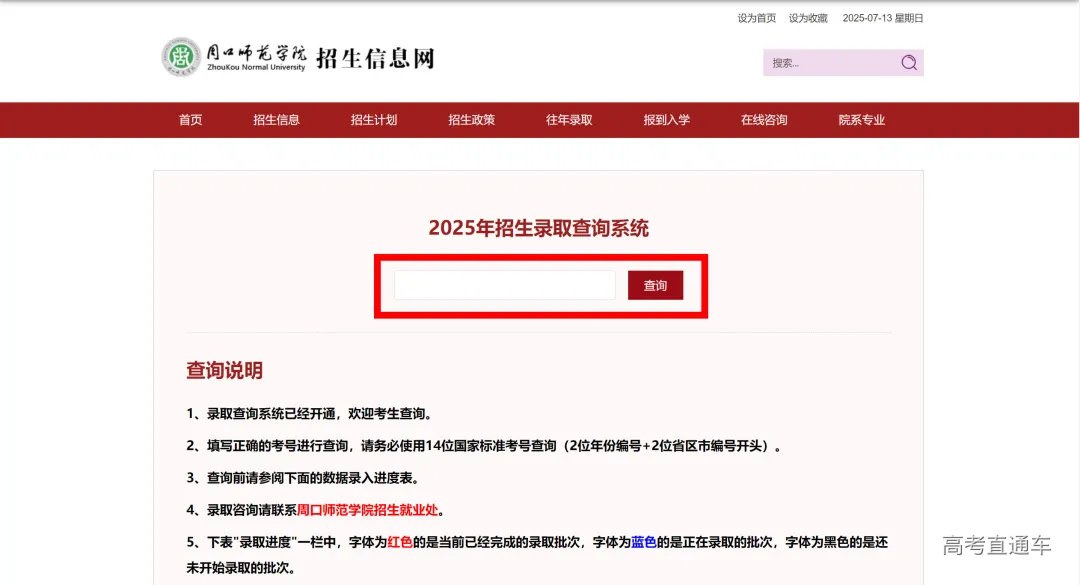1080x585 pixels.
Task: Select the 报到入学 menu item
Action: pos(666,120)
